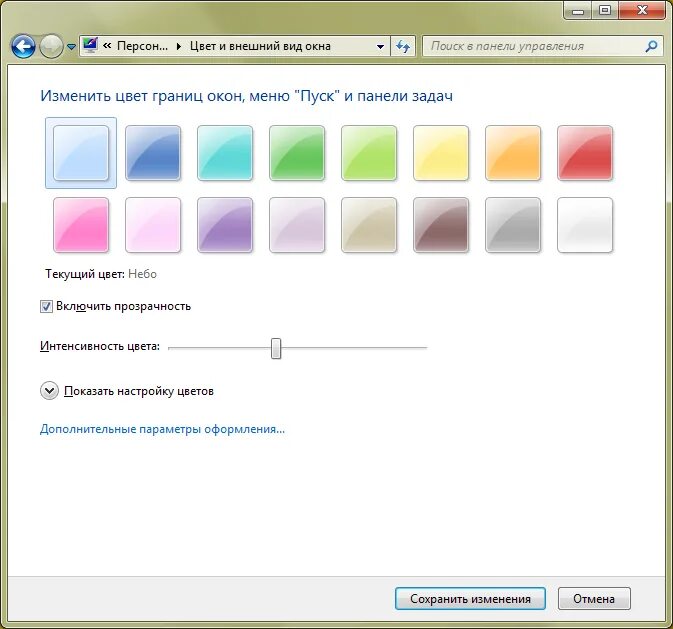The height and width of the screenshot is (629, 673).
Task: Choose the dark blue color swatch
Action: click(x=153, y=153)
